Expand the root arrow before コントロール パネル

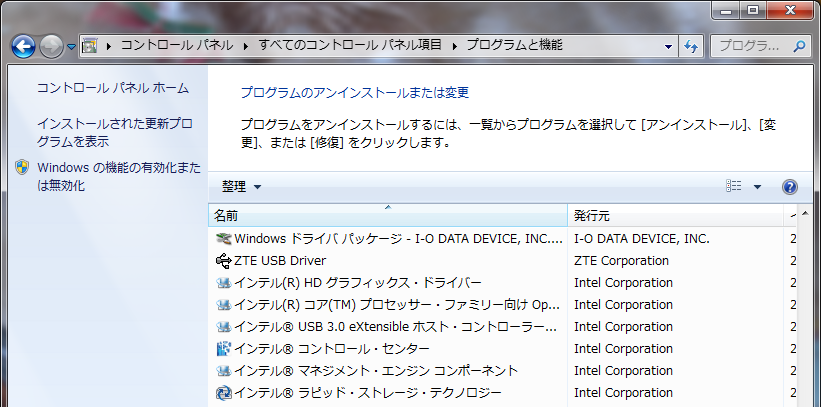coord(109,46)
